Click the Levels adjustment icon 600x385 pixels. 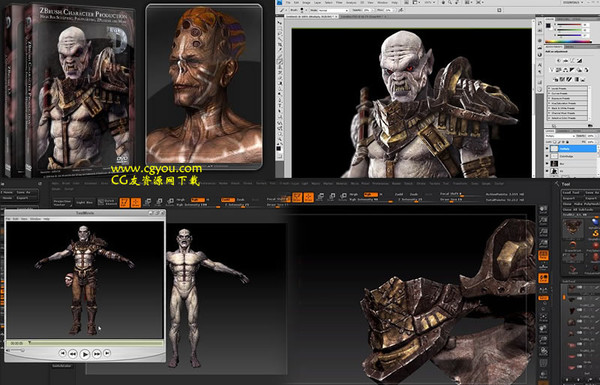[566, 61]
